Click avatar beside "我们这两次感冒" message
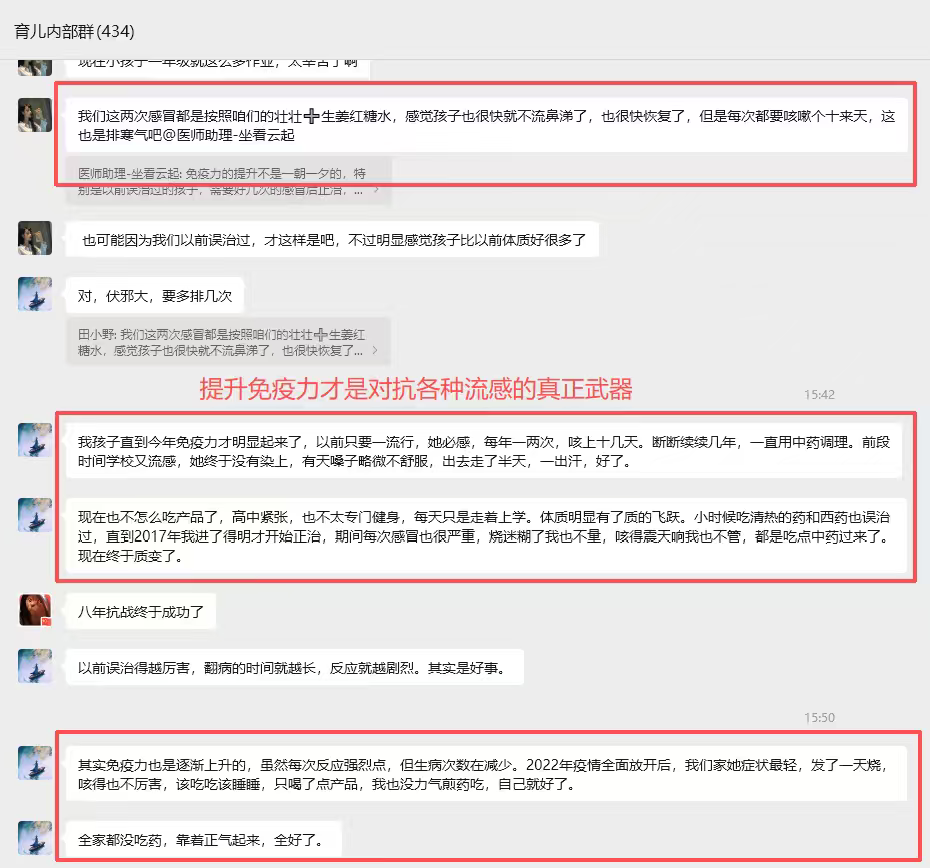930x868 pixels. [x=35, y=114]
